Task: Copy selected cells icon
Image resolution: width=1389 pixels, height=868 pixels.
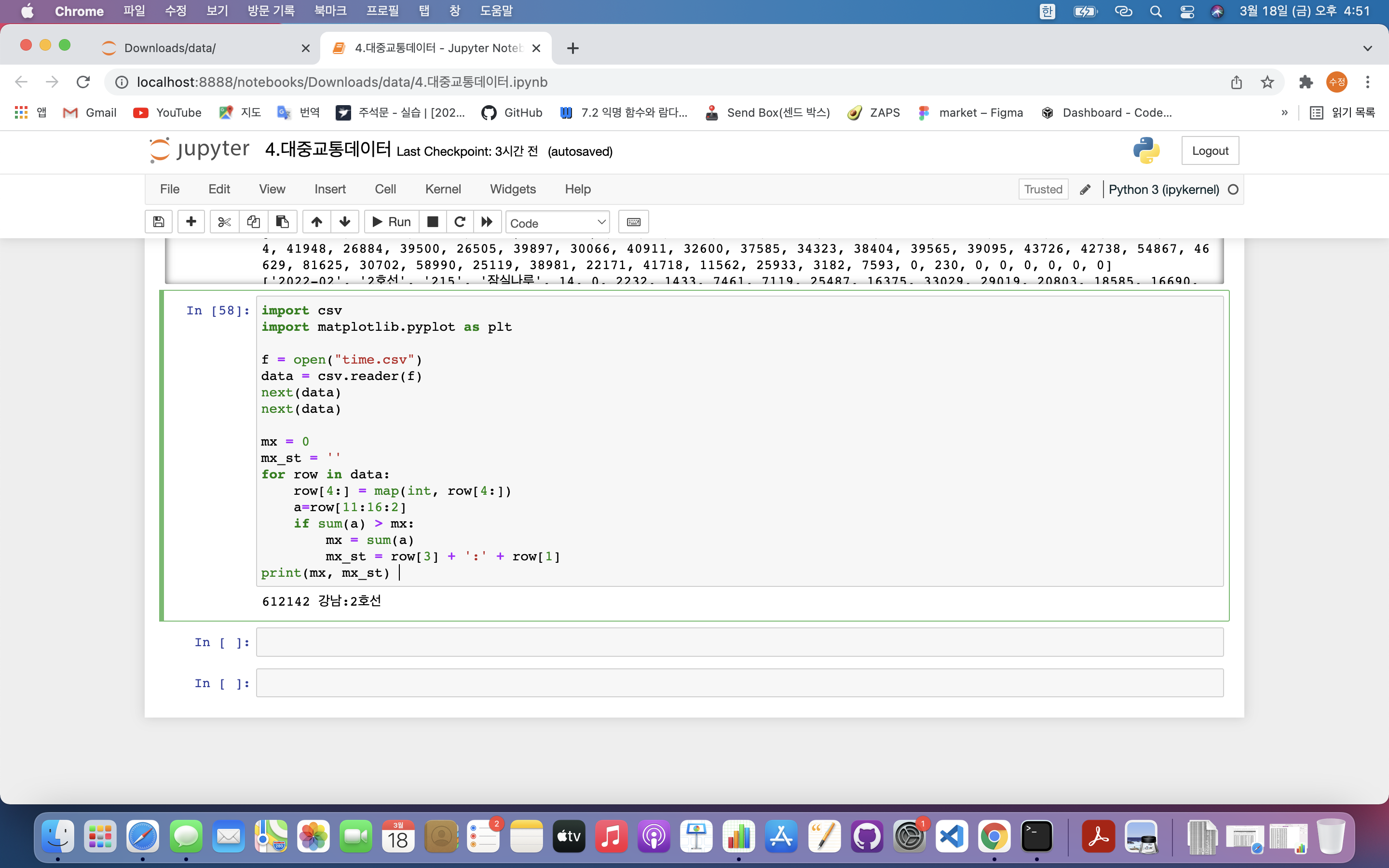Action: (253, 222)
